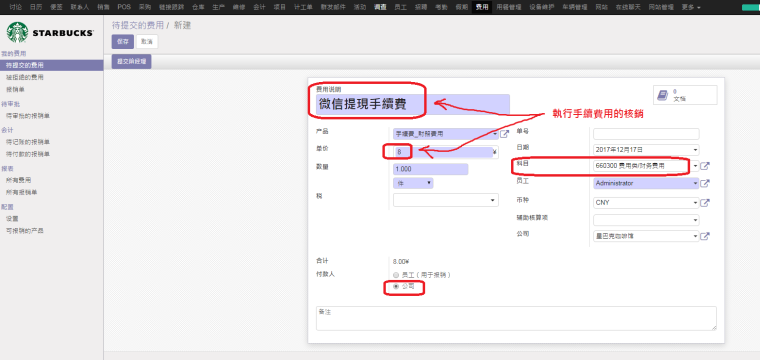Image resolution: width=760 pixels, height=360 pixels.
Task: Click into the 备注 notes textarea
Action: 516,318
